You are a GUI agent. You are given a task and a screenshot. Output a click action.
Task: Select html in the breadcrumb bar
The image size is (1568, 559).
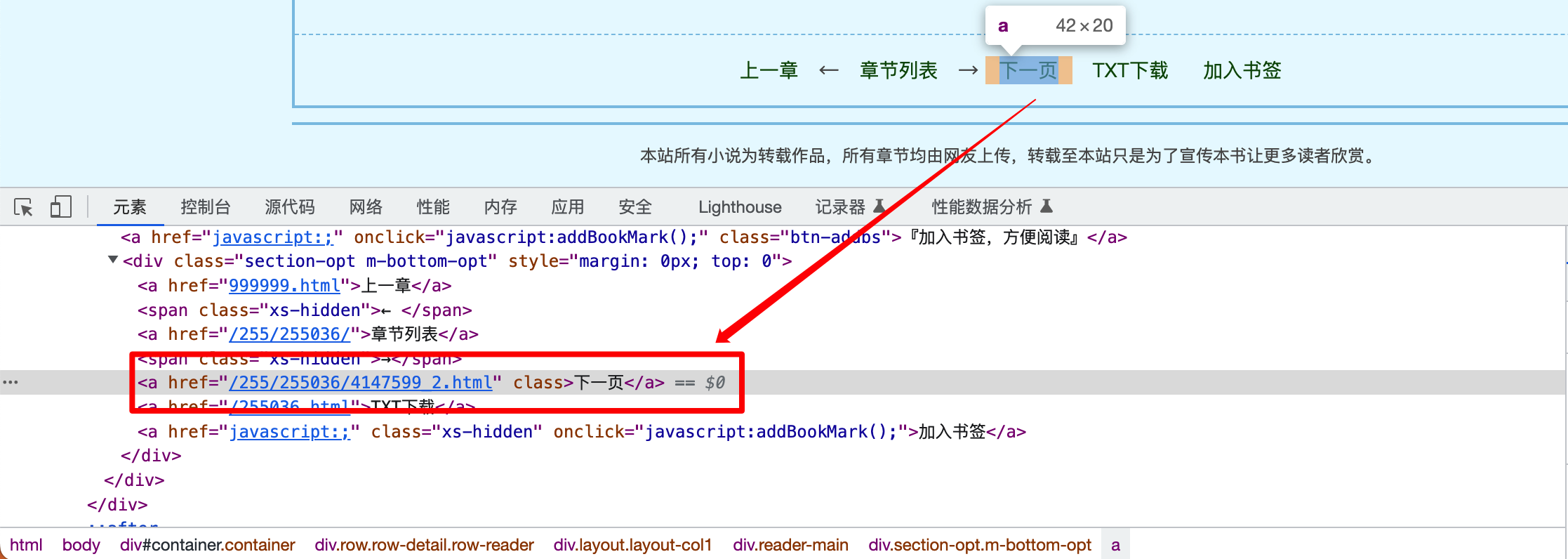(26, 545)
